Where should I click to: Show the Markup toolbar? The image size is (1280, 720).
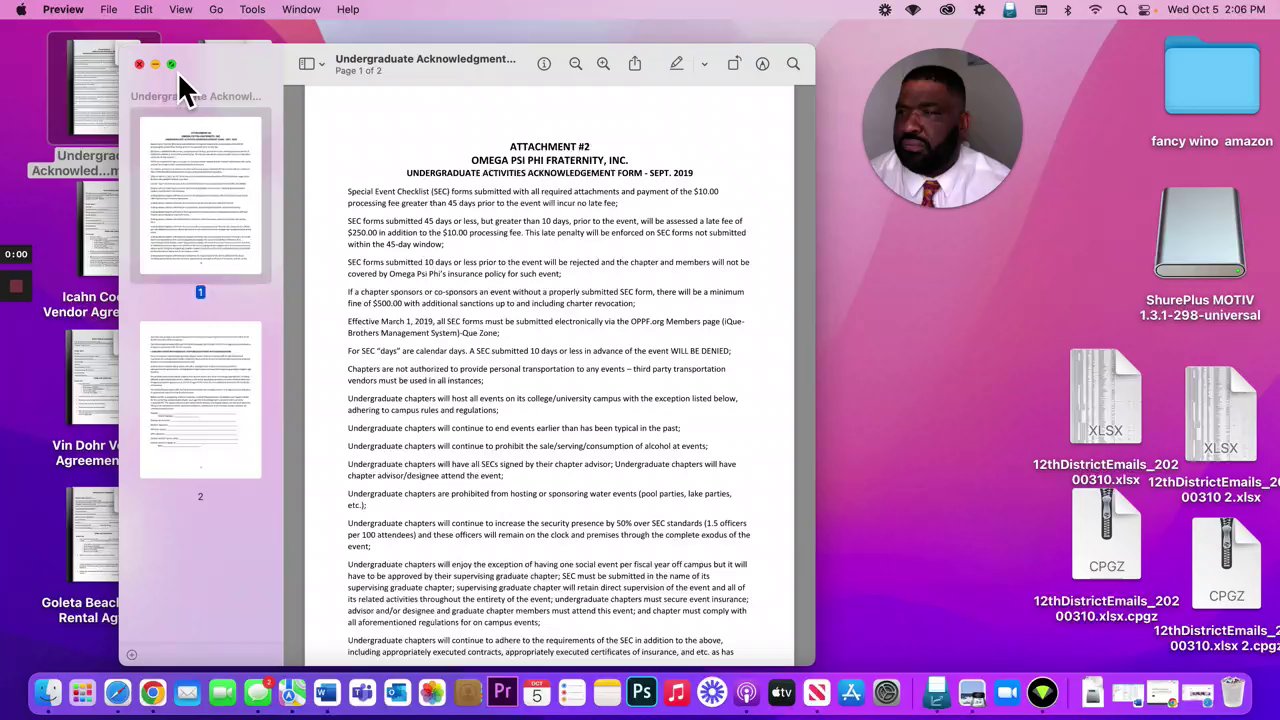(x=763, y=64)
